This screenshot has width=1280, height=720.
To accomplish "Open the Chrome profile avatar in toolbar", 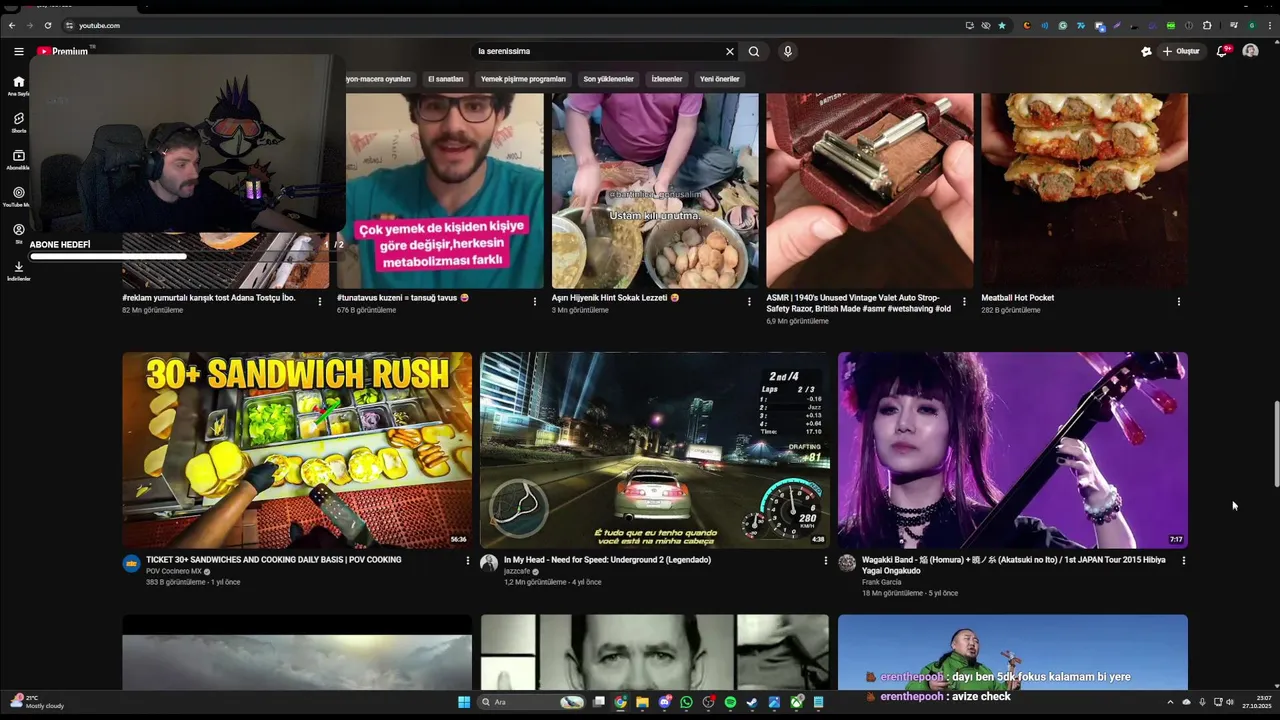I will pyautogui.click(x=1251, y=25).
